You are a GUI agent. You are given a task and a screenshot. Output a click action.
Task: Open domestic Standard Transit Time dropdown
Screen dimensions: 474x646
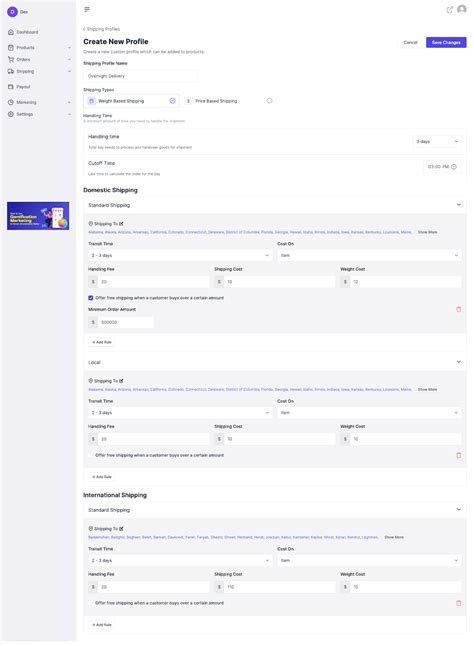tap(180, 255)
